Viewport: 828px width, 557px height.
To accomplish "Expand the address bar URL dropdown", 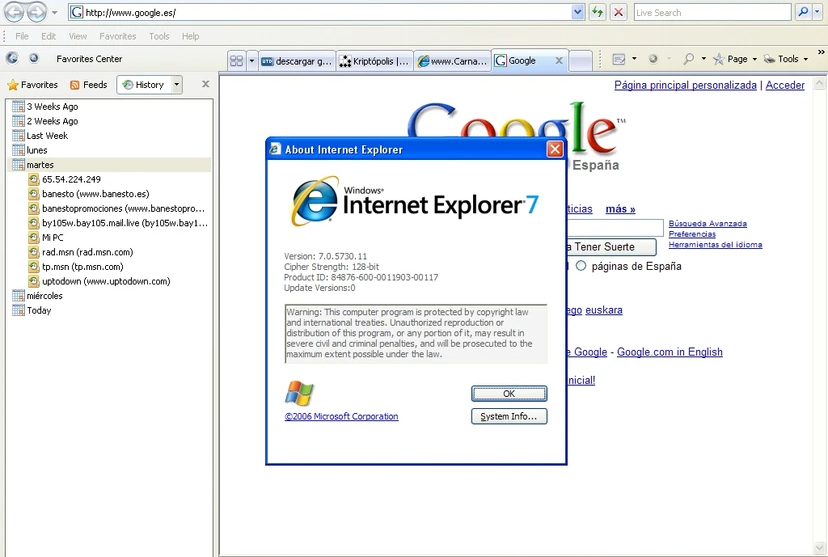I will tap(578, 12).
